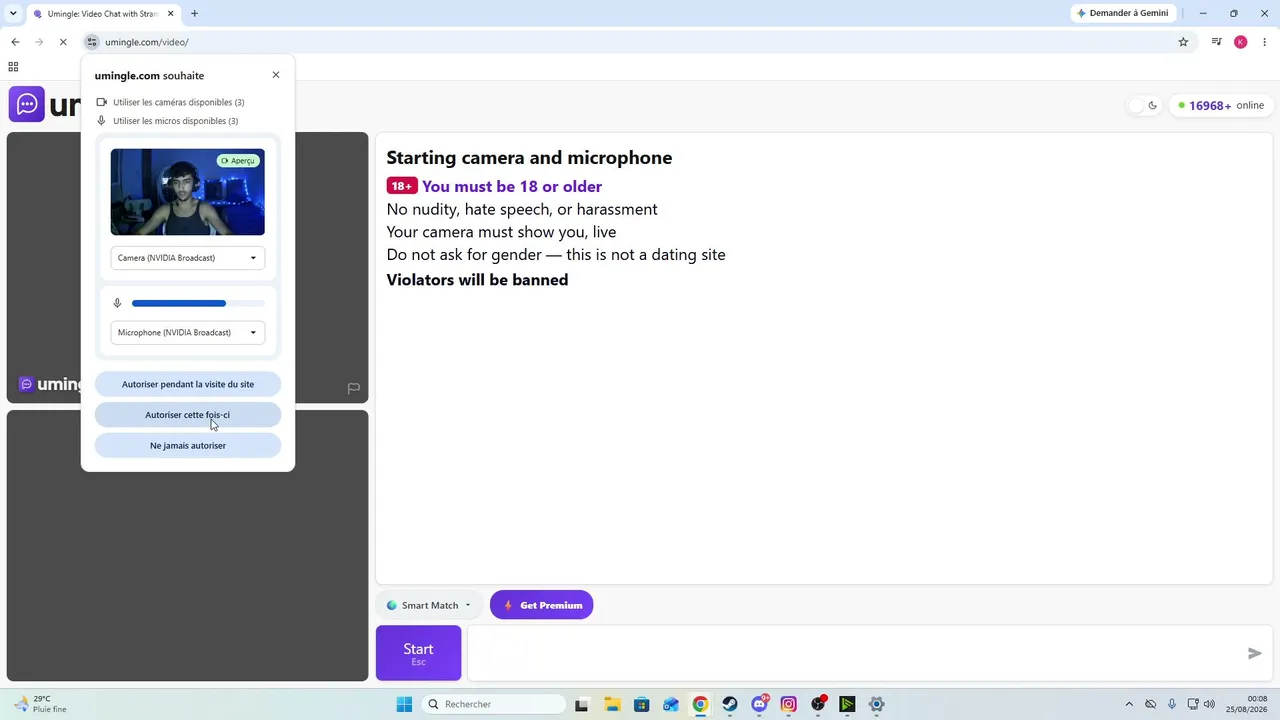
Task: Open the black-and-red round app on taskbar
Action: pyautogui.click(x=818, y=704)
